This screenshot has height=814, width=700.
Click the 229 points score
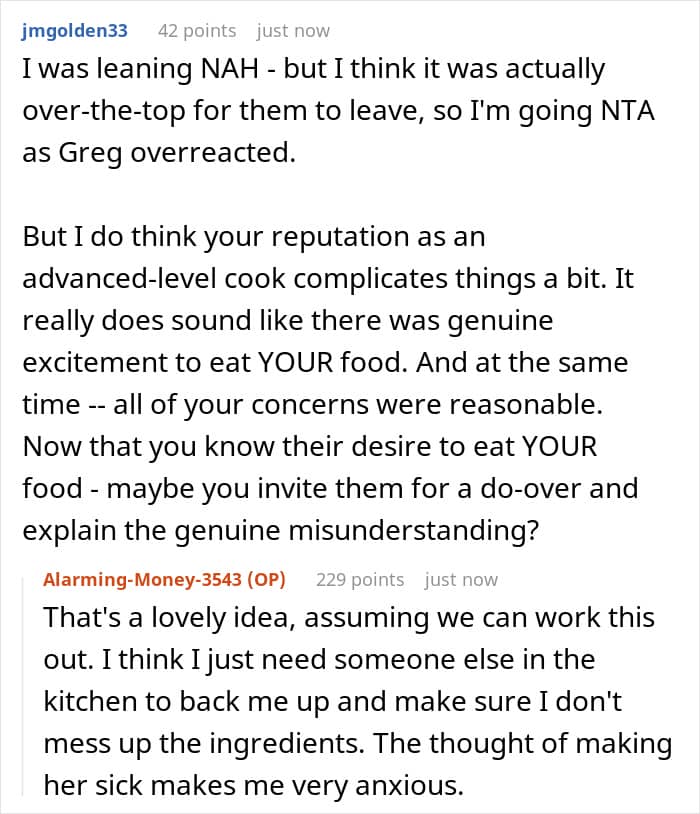360,579
